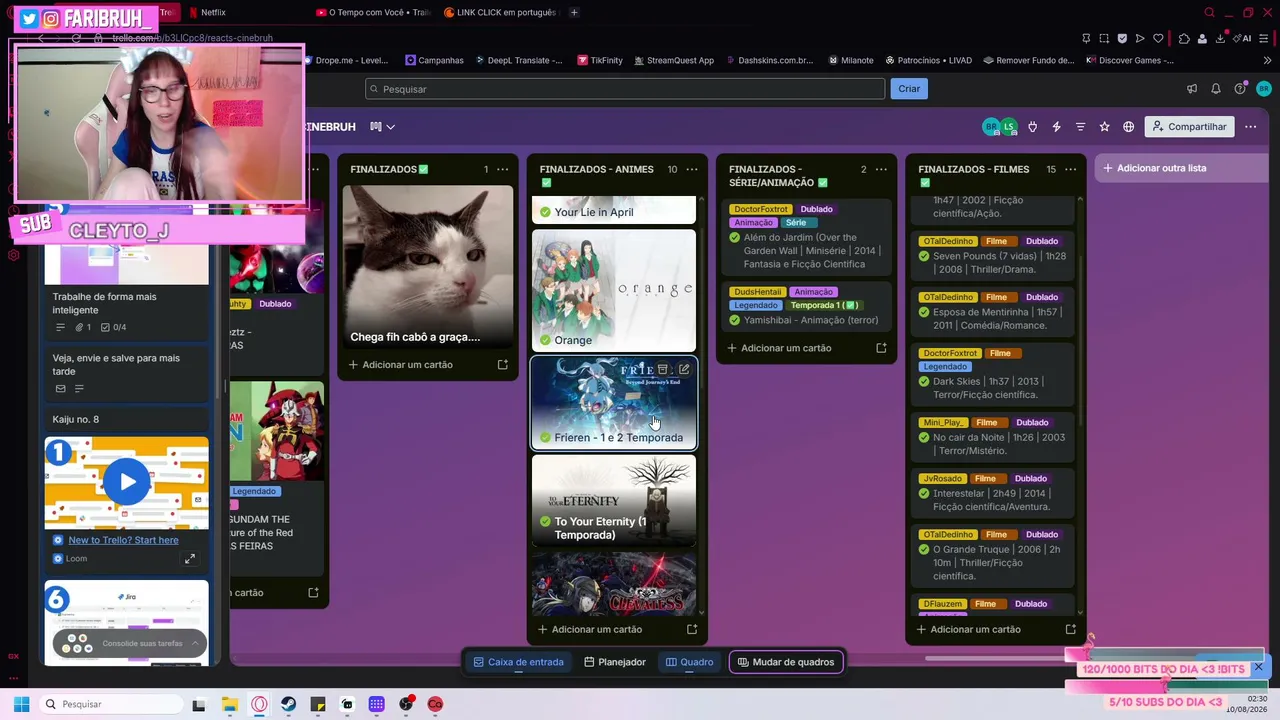Open the board view switcher dropdown
Viewport: 1280px width, 720px height.
click(382, 127)
